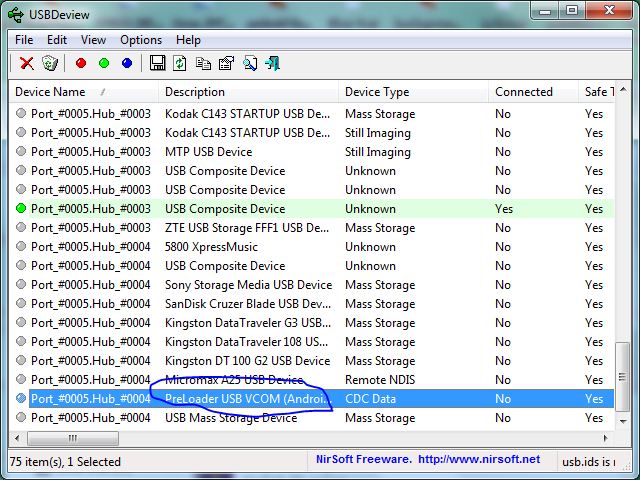Screen dimensions: 640x480
Task: Click the horizontal scrollbar thumb
Action: pyautogui.click(x=73, y=438)
